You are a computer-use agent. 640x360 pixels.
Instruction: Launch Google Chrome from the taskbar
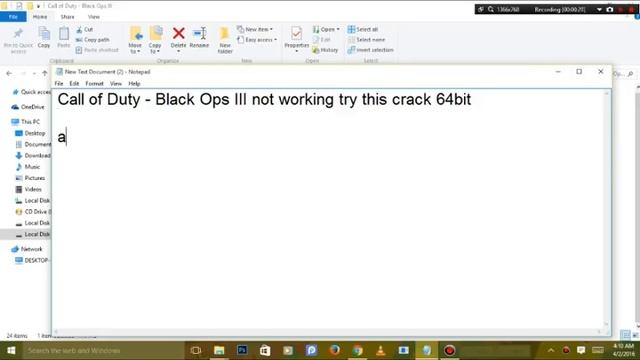pyautogui.click(x=358, y=350)
